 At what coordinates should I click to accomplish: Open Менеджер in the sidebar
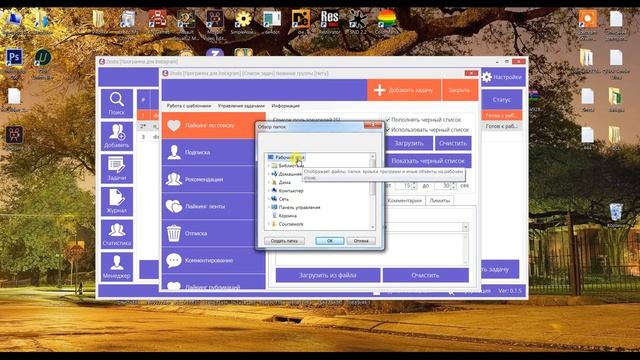tap(117, 267)
